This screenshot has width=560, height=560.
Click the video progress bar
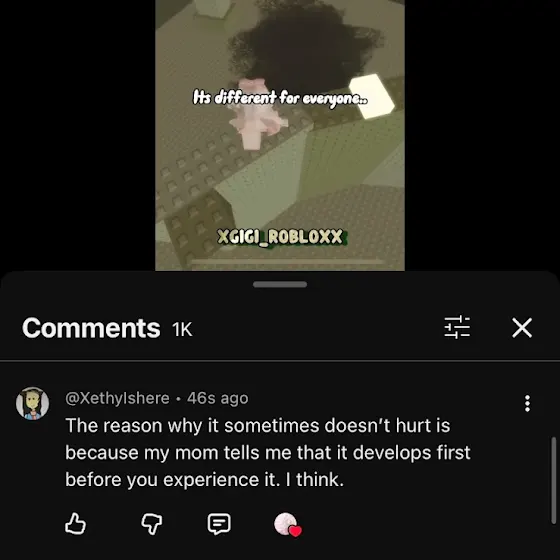click(x=288, y=262)
